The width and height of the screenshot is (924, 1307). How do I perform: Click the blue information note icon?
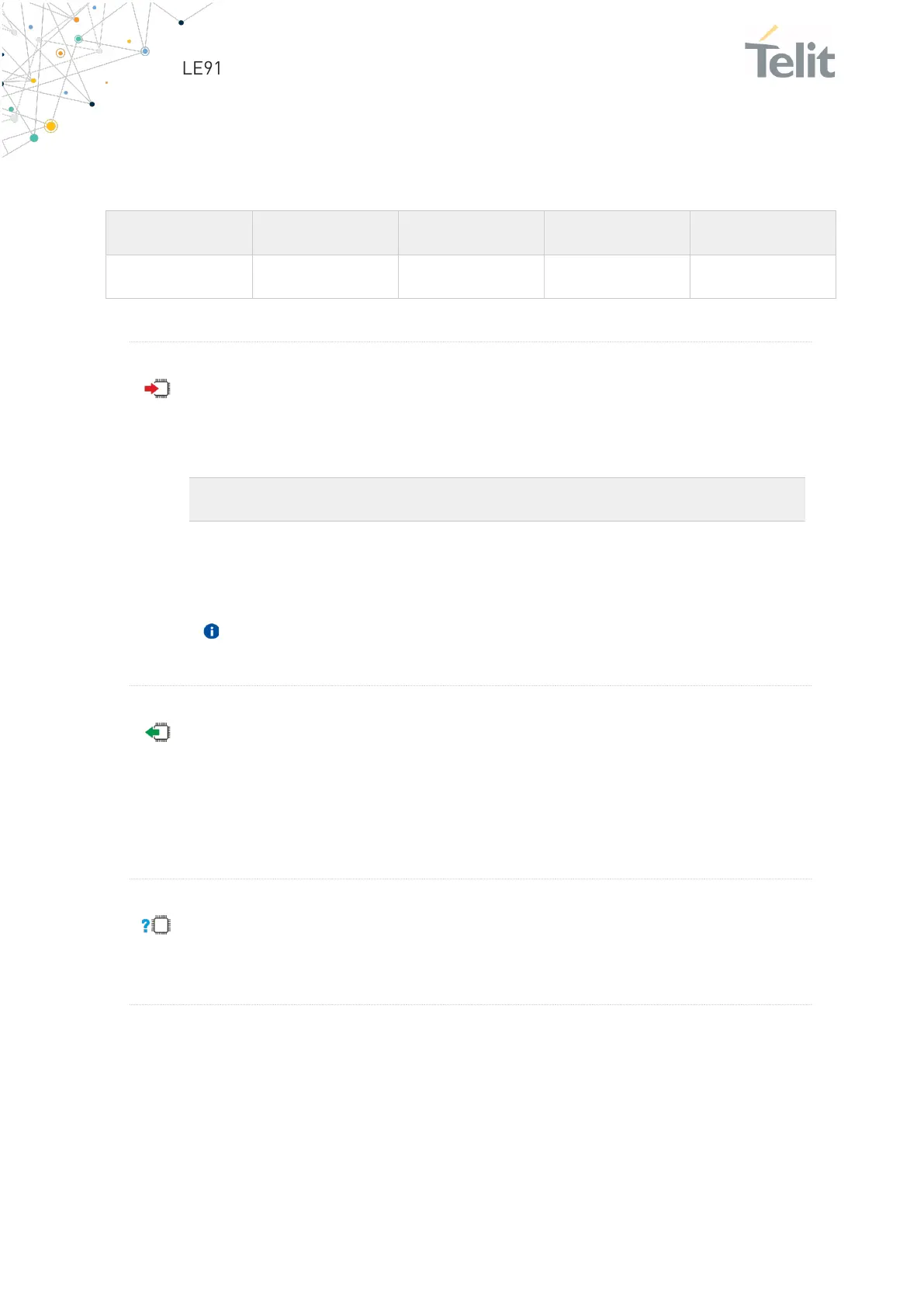pyautogui.click(x=211, y=631)
